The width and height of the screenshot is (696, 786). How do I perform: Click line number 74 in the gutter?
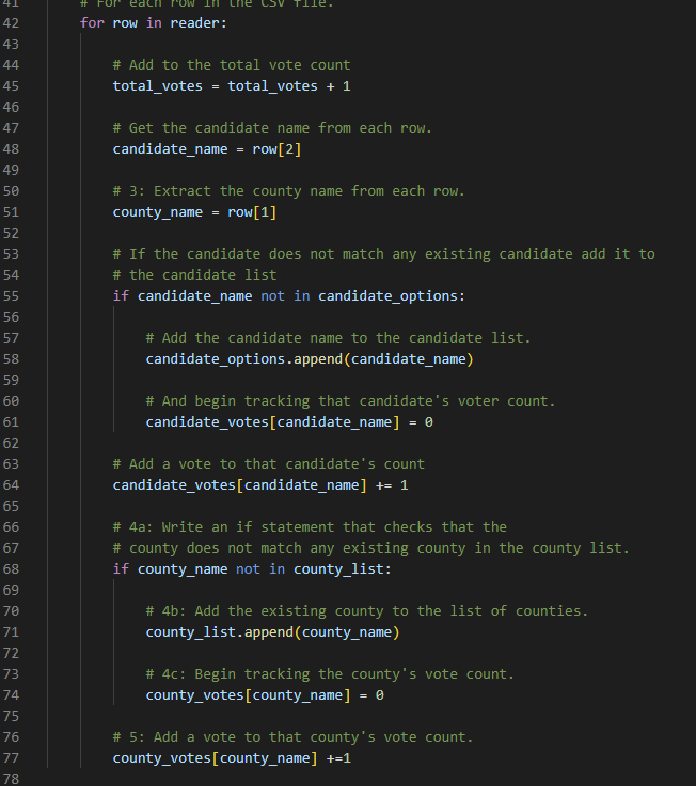(11, 695)
